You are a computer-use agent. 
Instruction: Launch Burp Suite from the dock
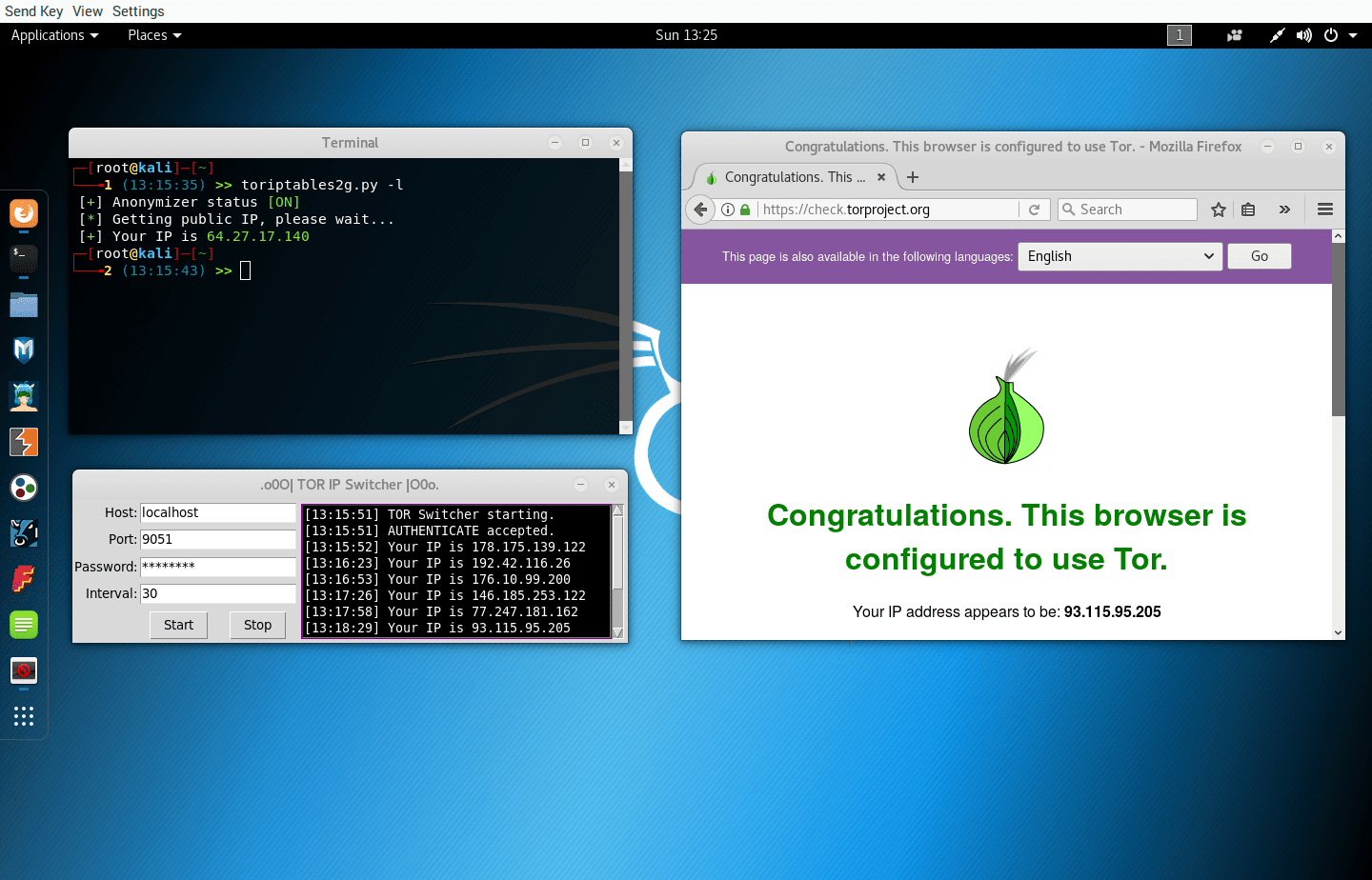click(24, 442)
